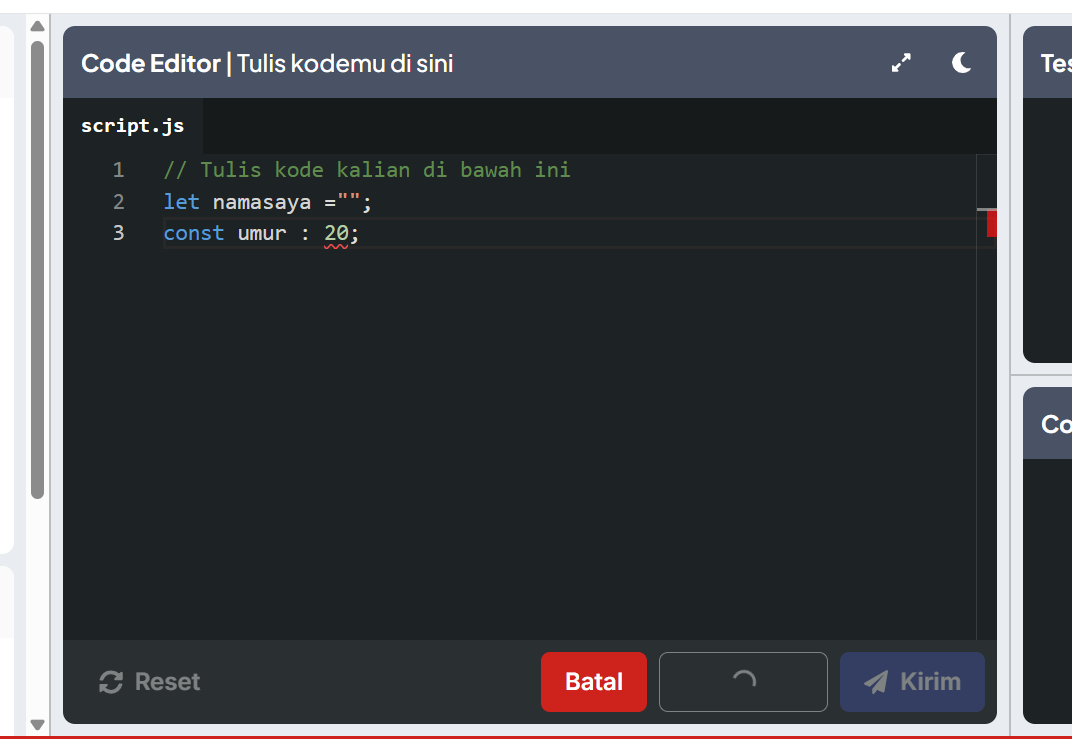This screenshot has width=1072, height=739.
Task: Toggle dark mode with the moon icon
Action: click(961, 63)
